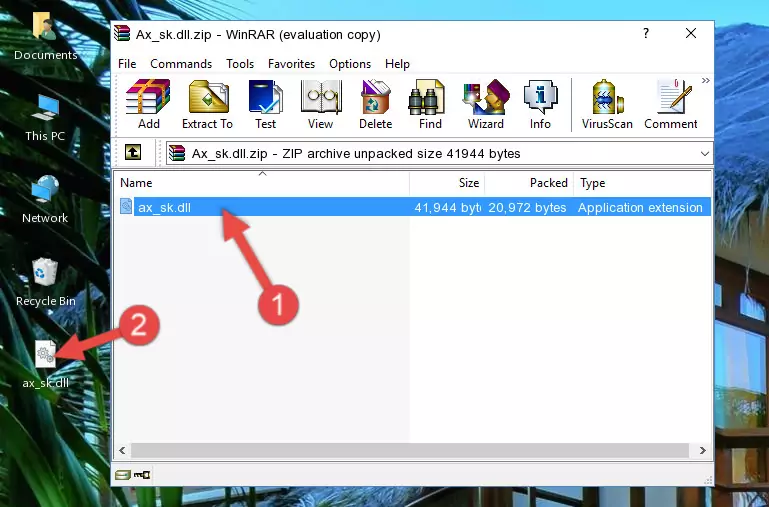
Task: Expand the archive path dropdown
Action: [705, 153]
